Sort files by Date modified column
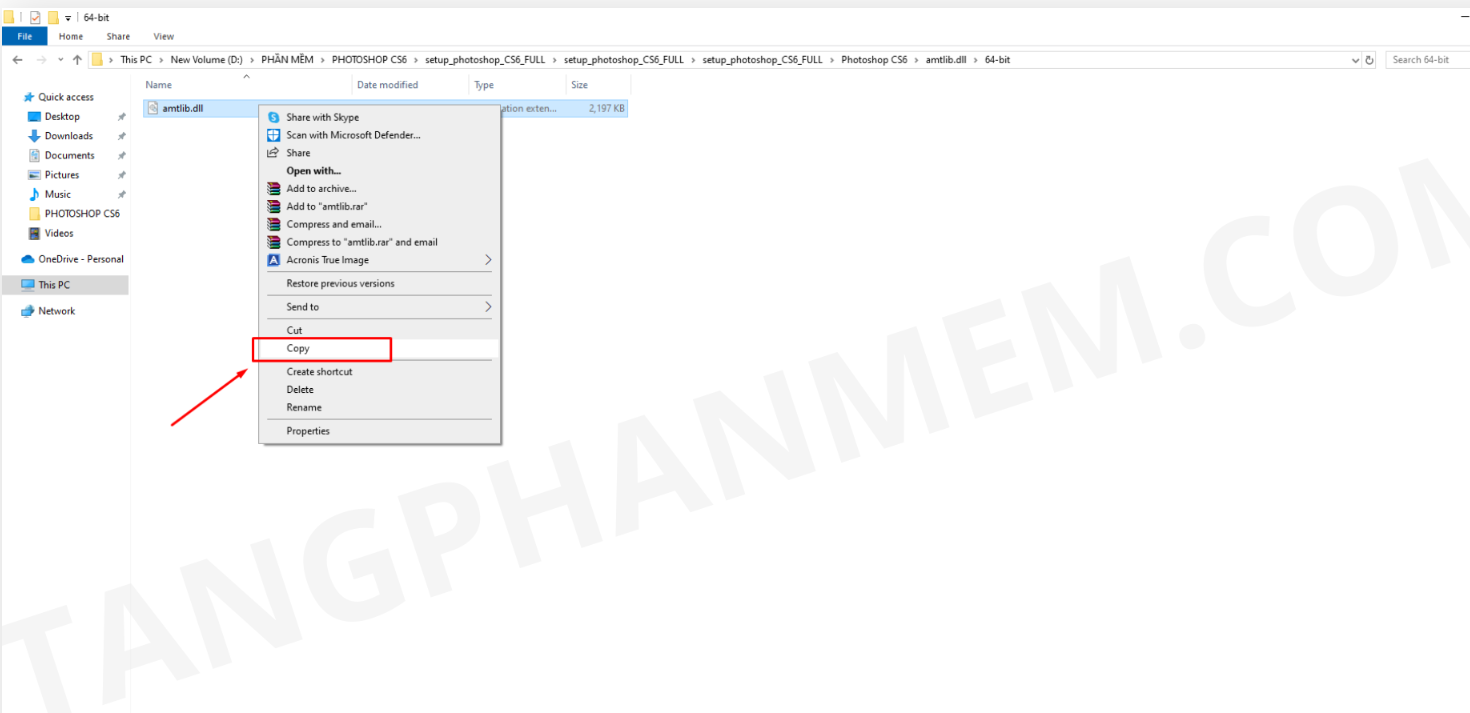Viewport: 1470px width, 713px height. [387, 85]
